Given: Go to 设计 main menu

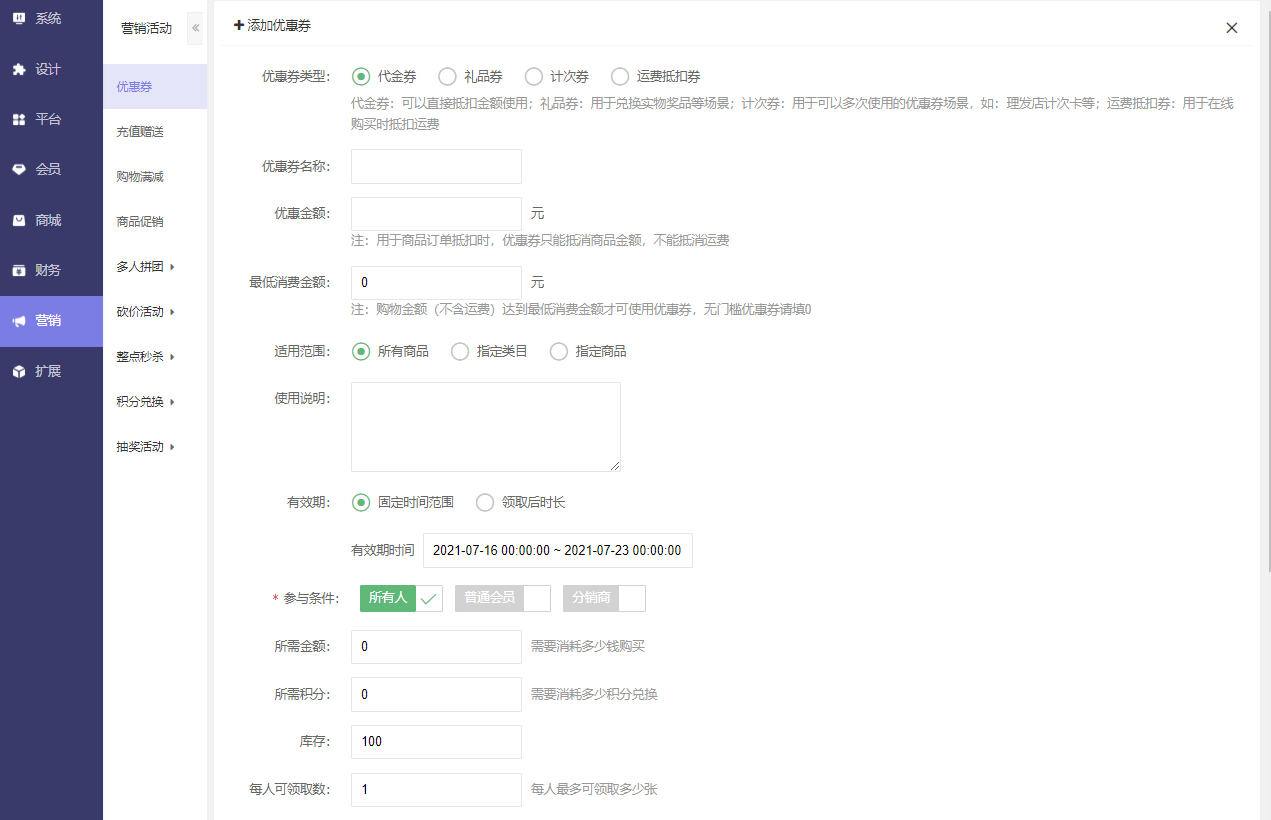Looking at the screenshot, I should (51, 69).
